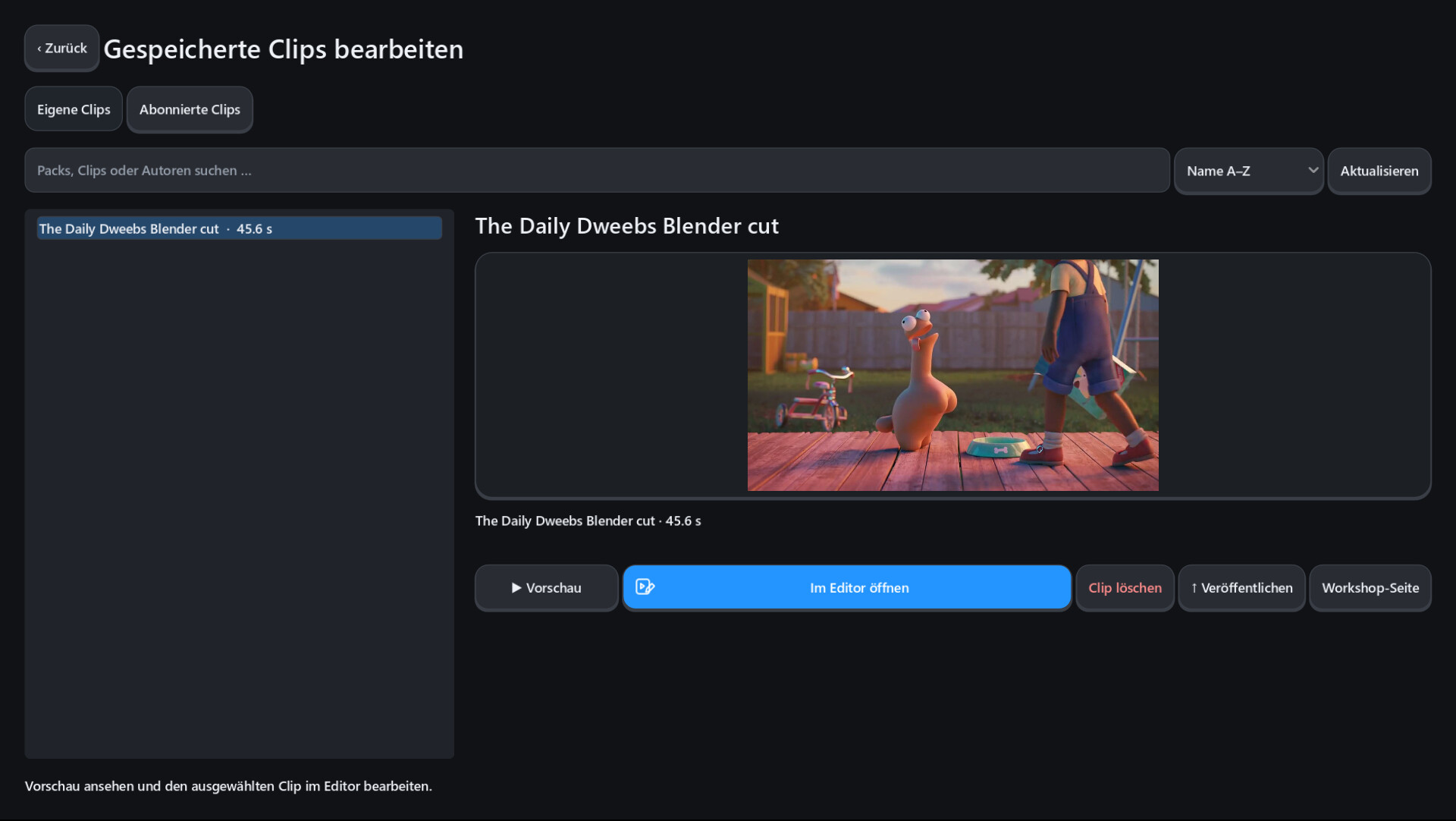Delete the clip with Clip löschen

(1125, 588)
